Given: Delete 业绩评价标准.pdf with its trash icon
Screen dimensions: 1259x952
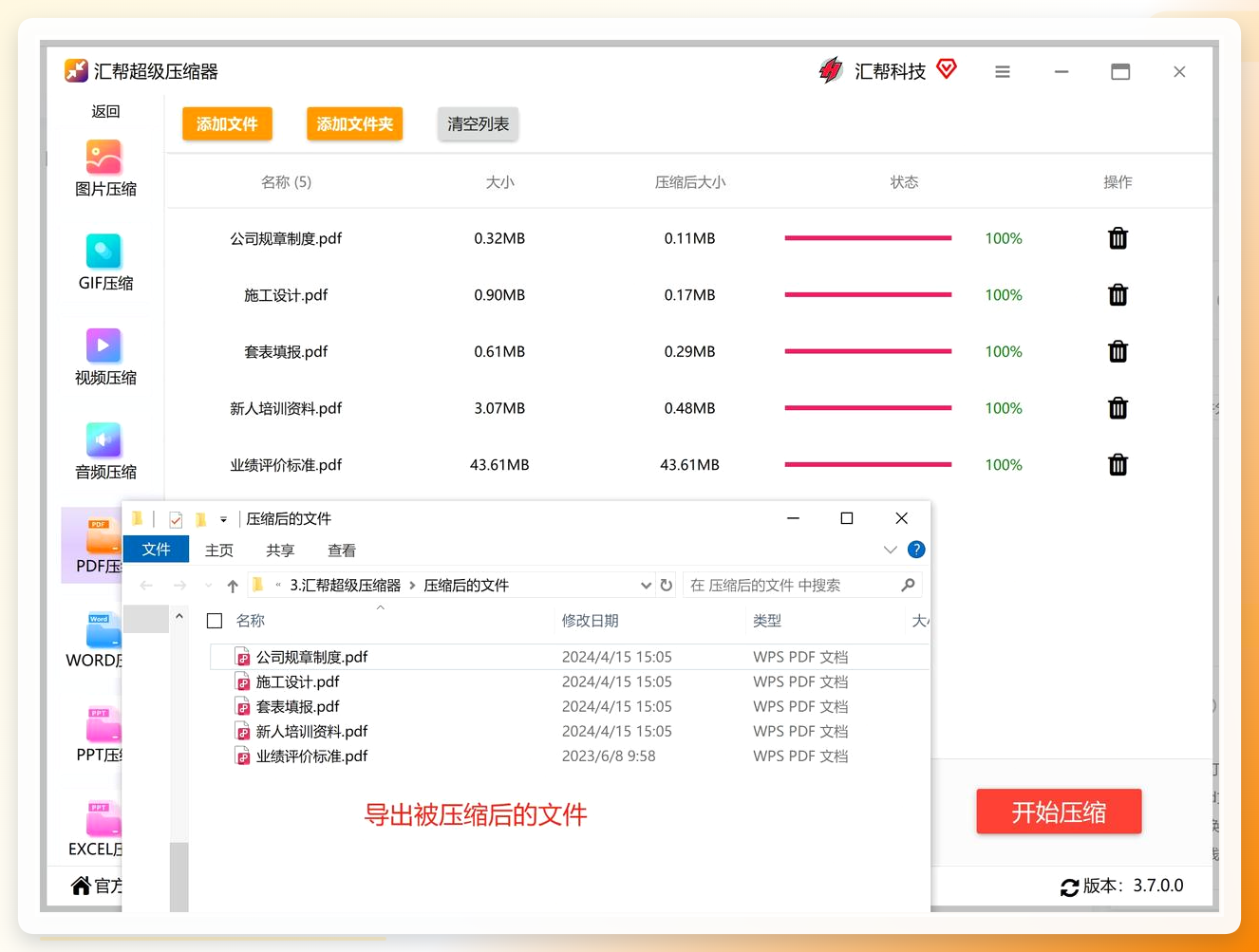Looking at the screenshot, I should (1118, 465).
